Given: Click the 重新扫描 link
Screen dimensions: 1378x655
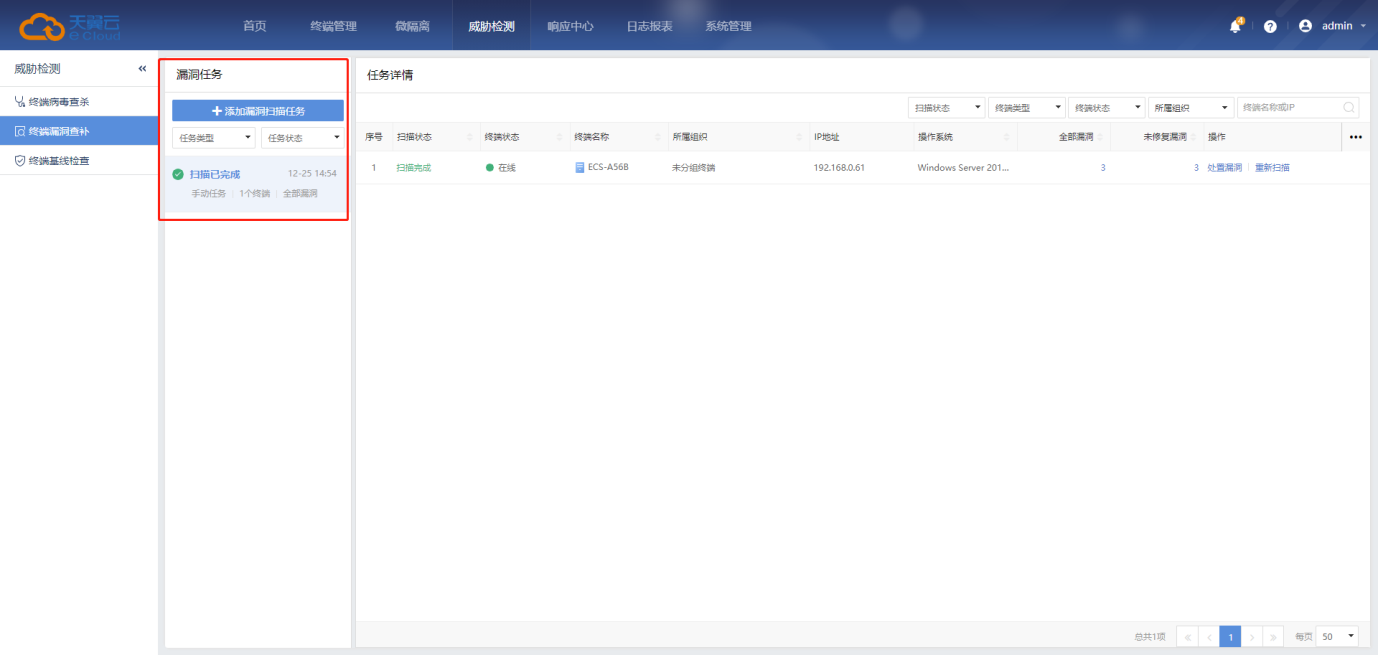Looking at the screenshot, I should tap(1272, 167).
